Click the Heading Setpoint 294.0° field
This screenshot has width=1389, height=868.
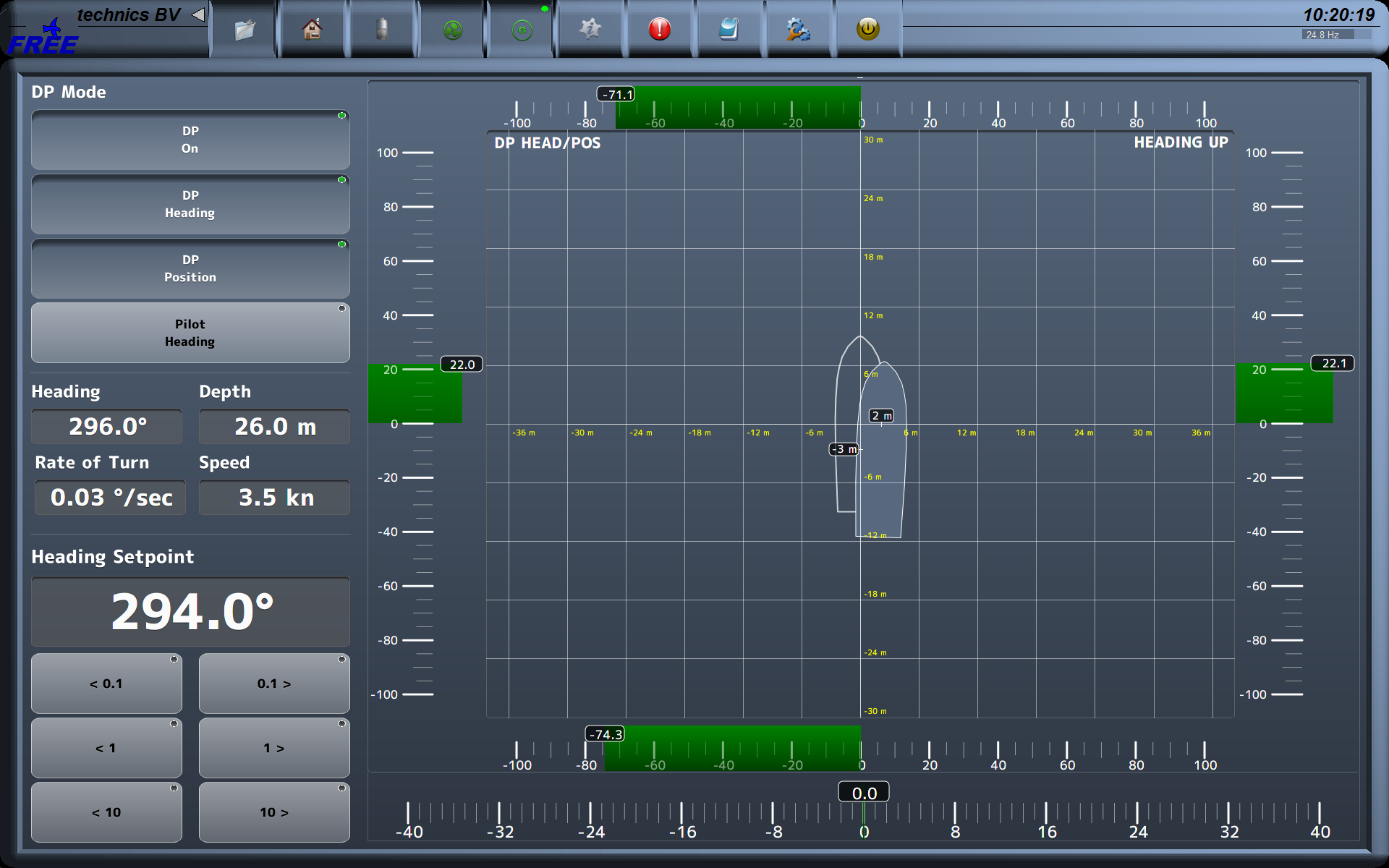pos(190,612)
